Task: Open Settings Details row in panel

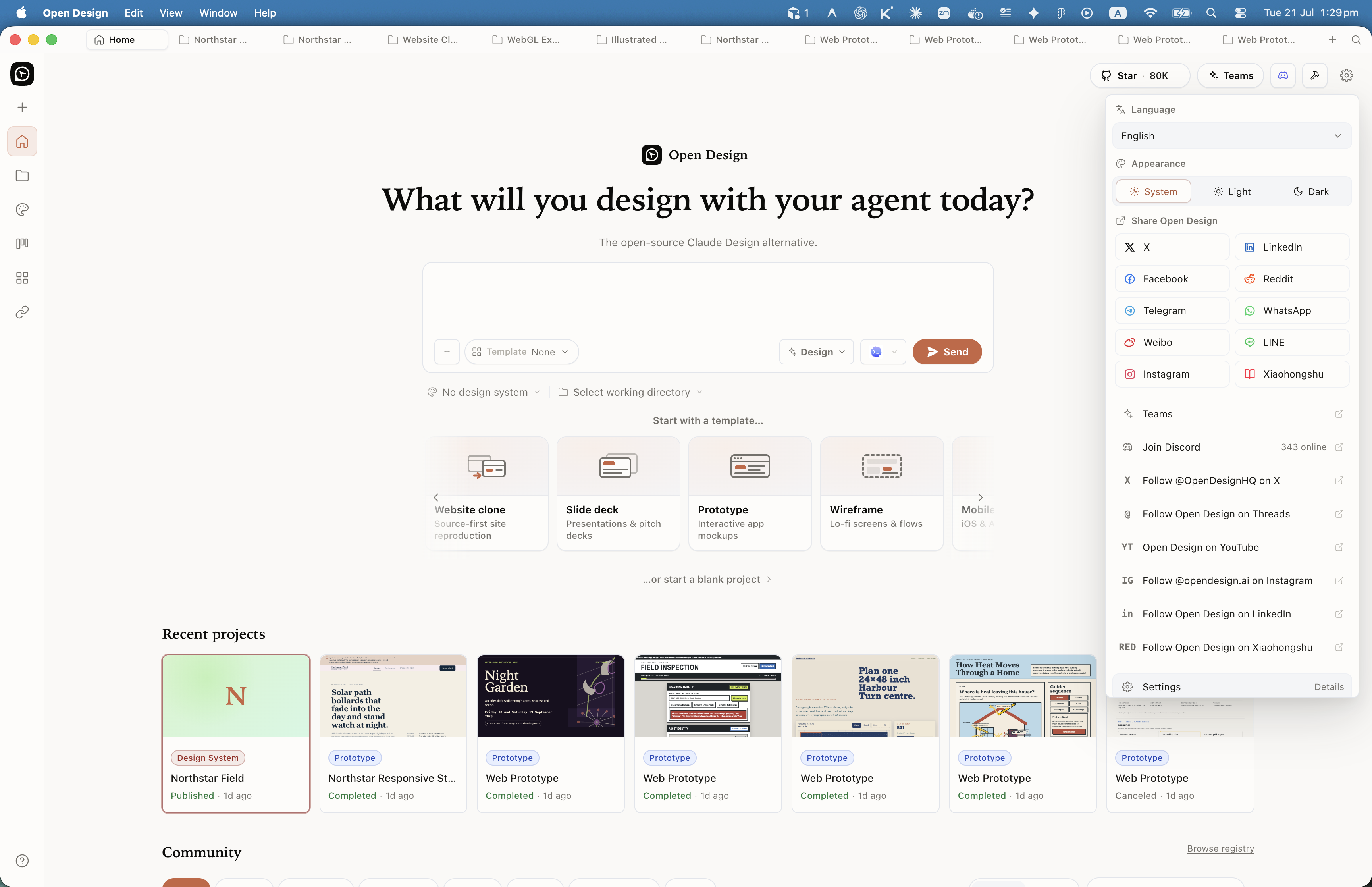Action: pos(1231,686)
